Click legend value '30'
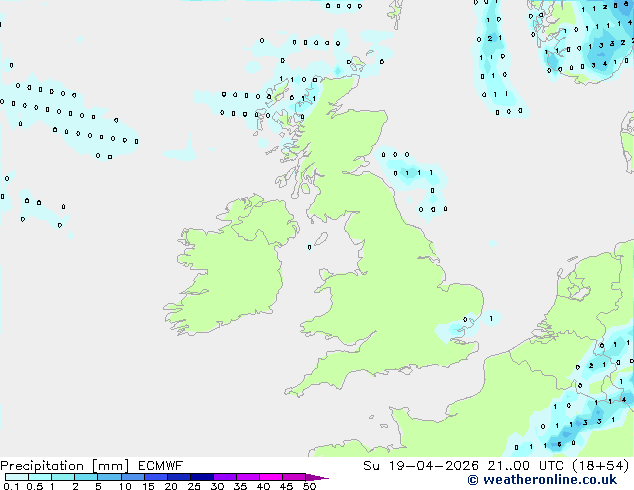 tap(217, 486)
